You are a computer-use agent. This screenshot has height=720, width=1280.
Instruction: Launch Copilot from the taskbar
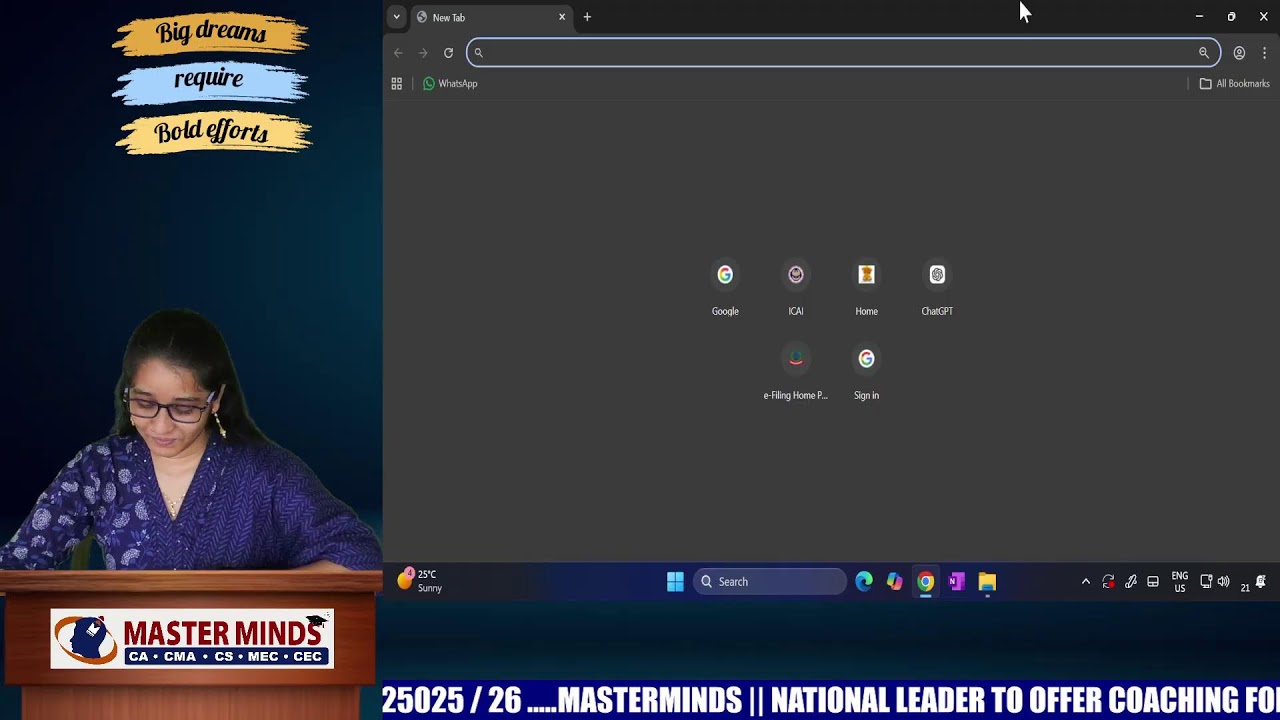point(895,582)
